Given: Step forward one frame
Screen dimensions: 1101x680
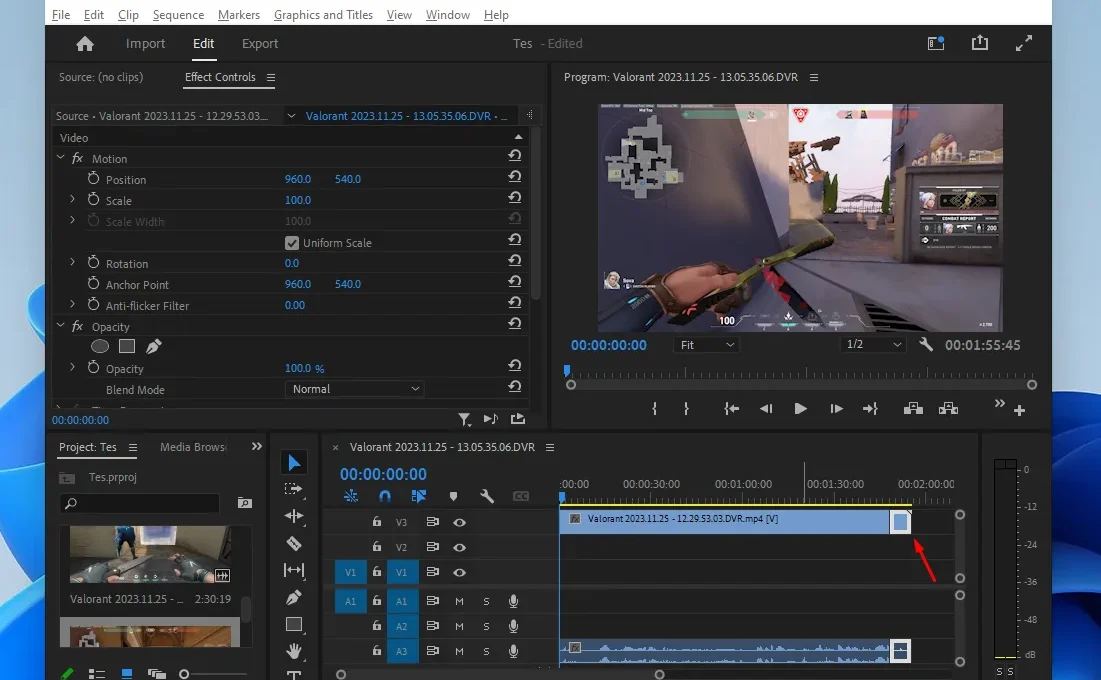Looking at the screenshot, I should coord(836,409).
